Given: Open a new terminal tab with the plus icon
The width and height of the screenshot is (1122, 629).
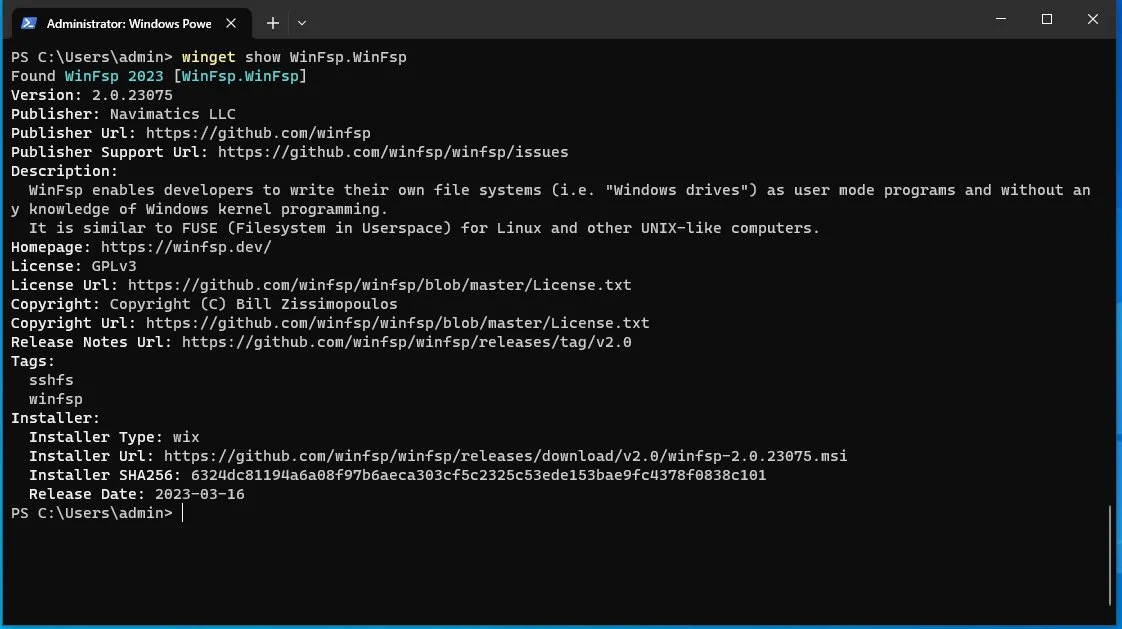Looking at the screenshot, I should coord(272,22).
